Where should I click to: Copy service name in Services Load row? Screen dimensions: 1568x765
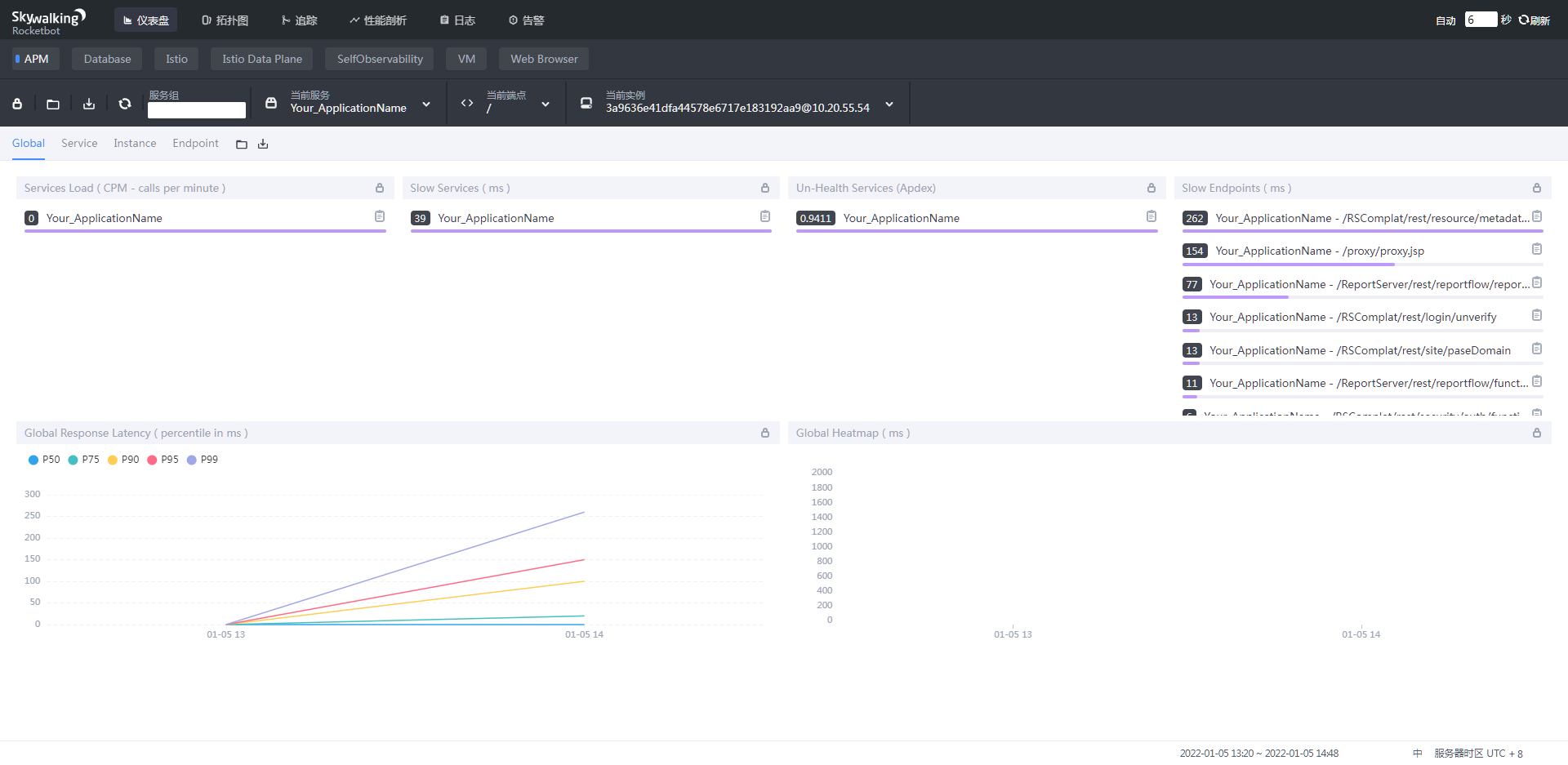[x=380, y=216]
